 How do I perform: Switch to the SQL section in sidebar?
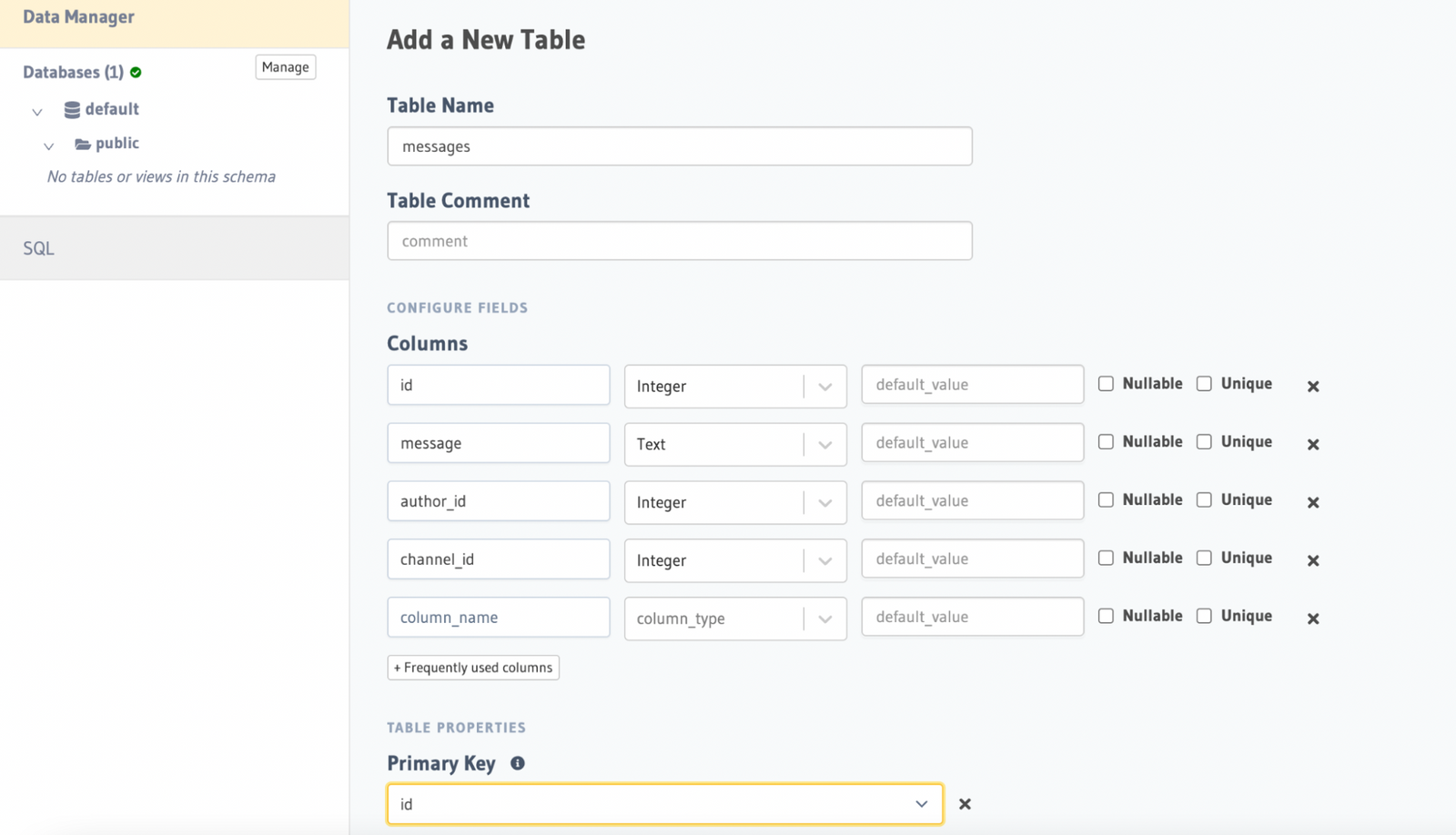(38, 247)
